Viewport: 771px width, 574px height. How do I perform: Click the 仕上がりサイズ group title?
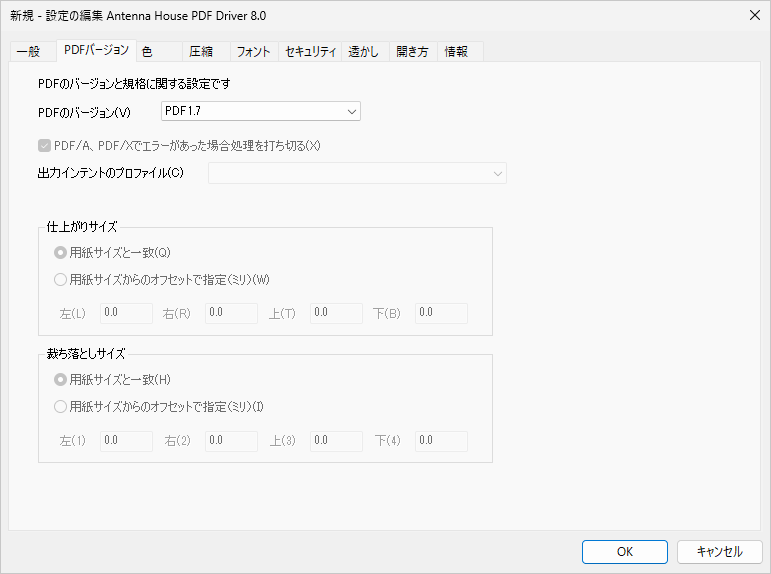coord(82,227)
